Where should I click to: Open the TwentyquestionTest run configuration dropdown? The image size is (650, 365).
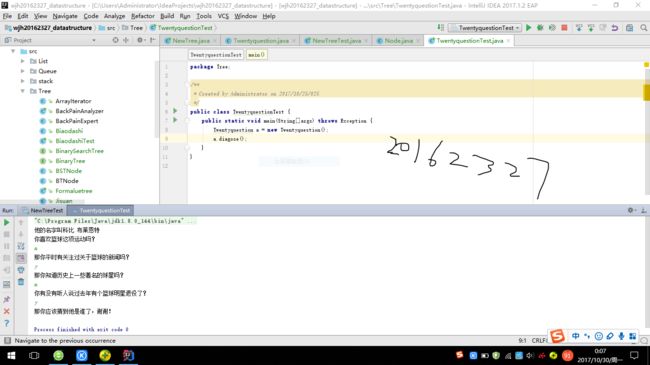click(x=485, y=28)
